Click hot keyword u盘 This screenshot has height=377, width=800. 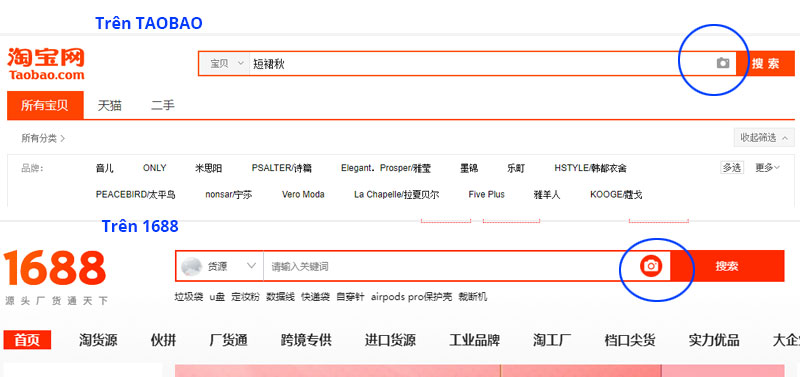(217, 296)
